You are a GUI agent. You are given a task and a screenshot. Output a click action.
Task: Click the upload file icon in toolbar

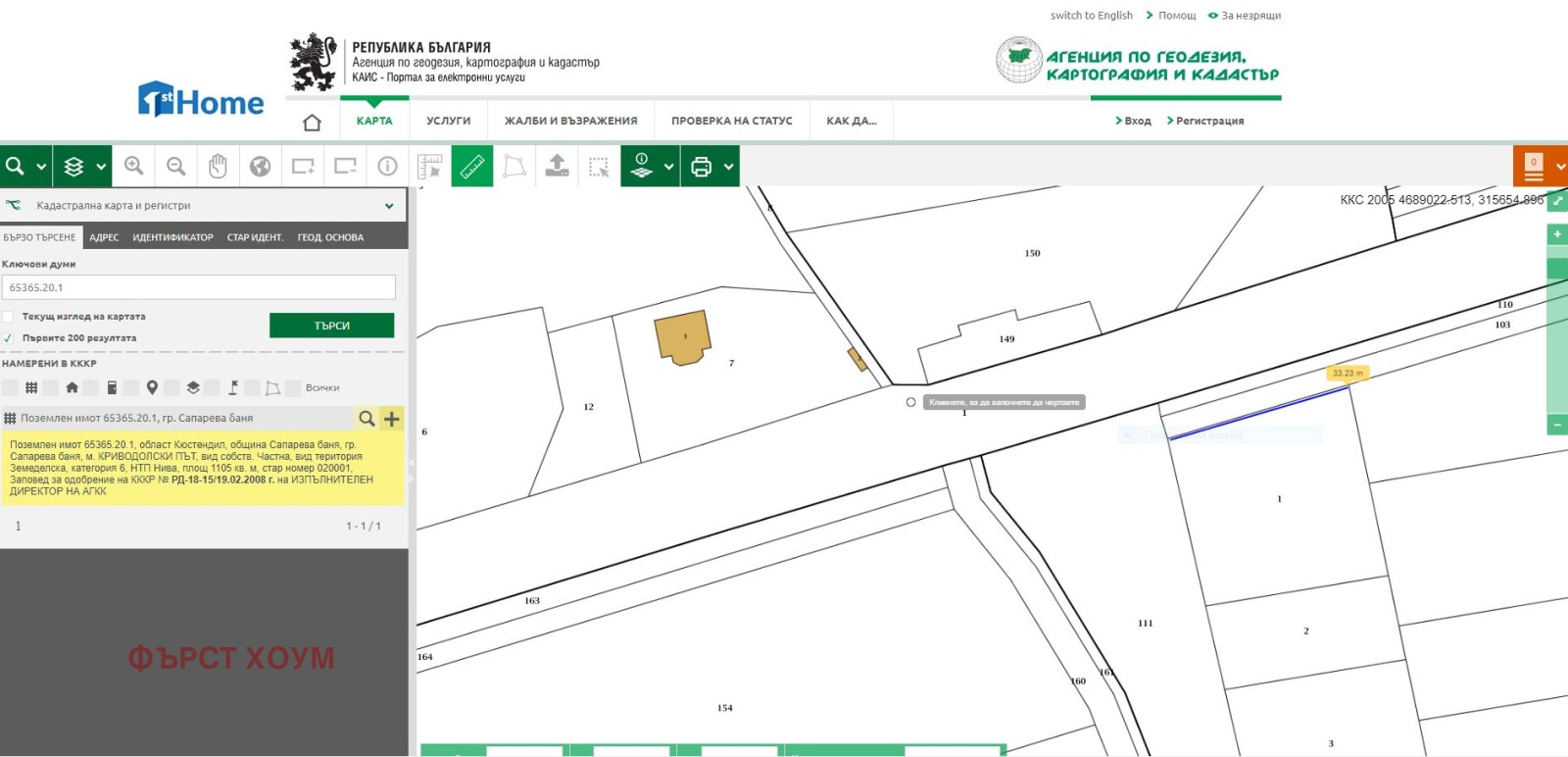point(557,167)
